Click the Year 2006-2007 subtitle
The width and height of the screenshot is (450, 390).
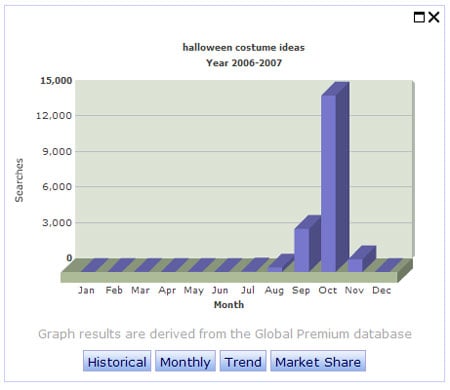(244, 63)
